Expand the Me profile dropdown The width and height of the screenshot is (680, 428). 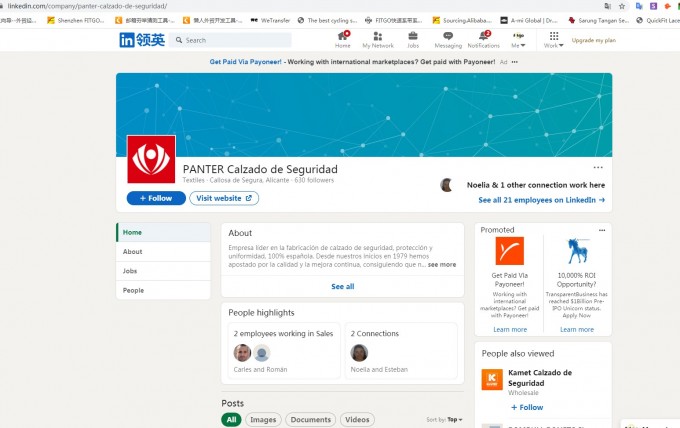(518, 39)
